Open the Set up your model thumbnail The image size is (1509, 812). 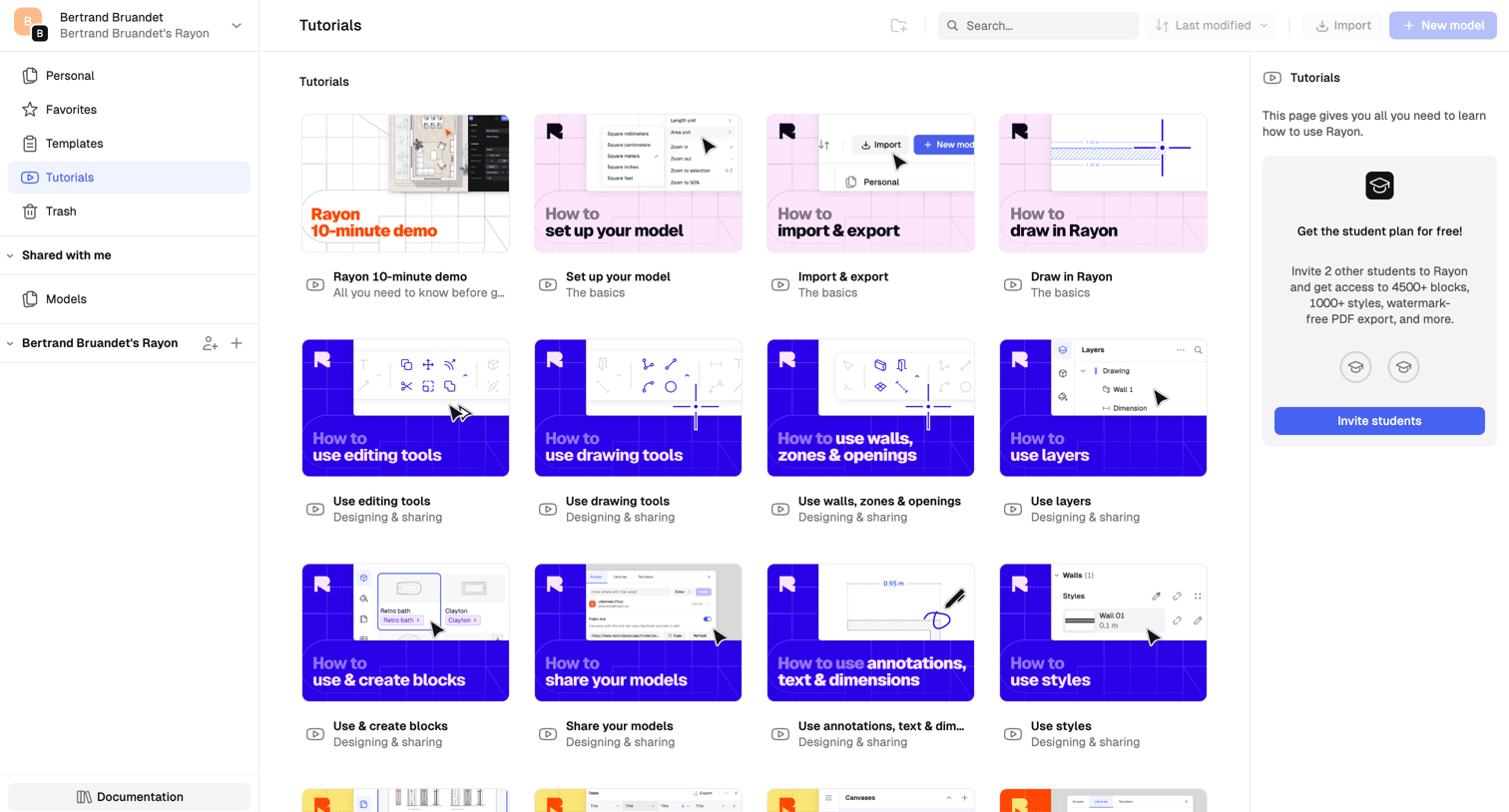pyautogui.click(x=638, y=184)
